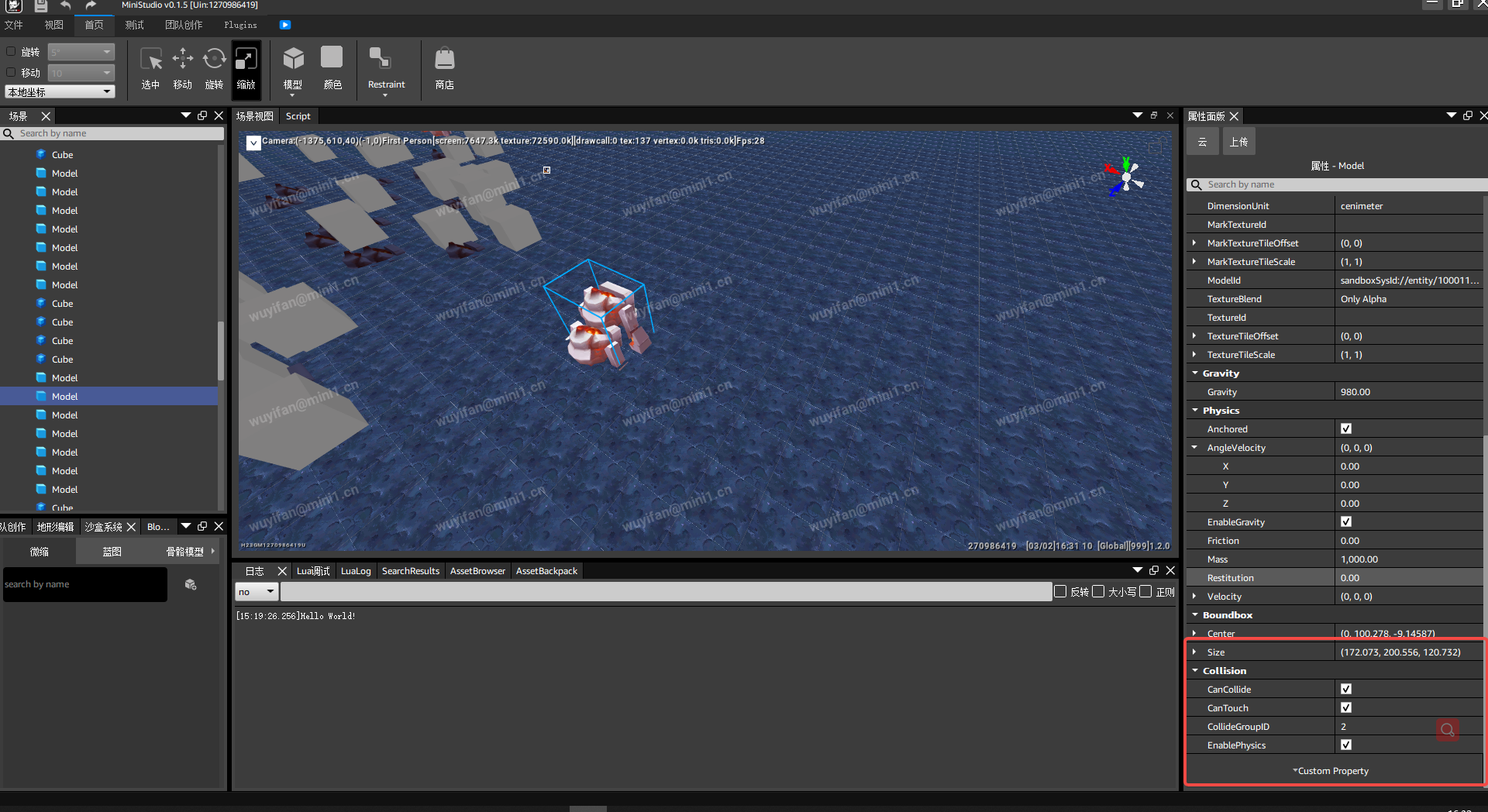Expand the Size property
The image size is (1488, 812).
pos(1194,652)
